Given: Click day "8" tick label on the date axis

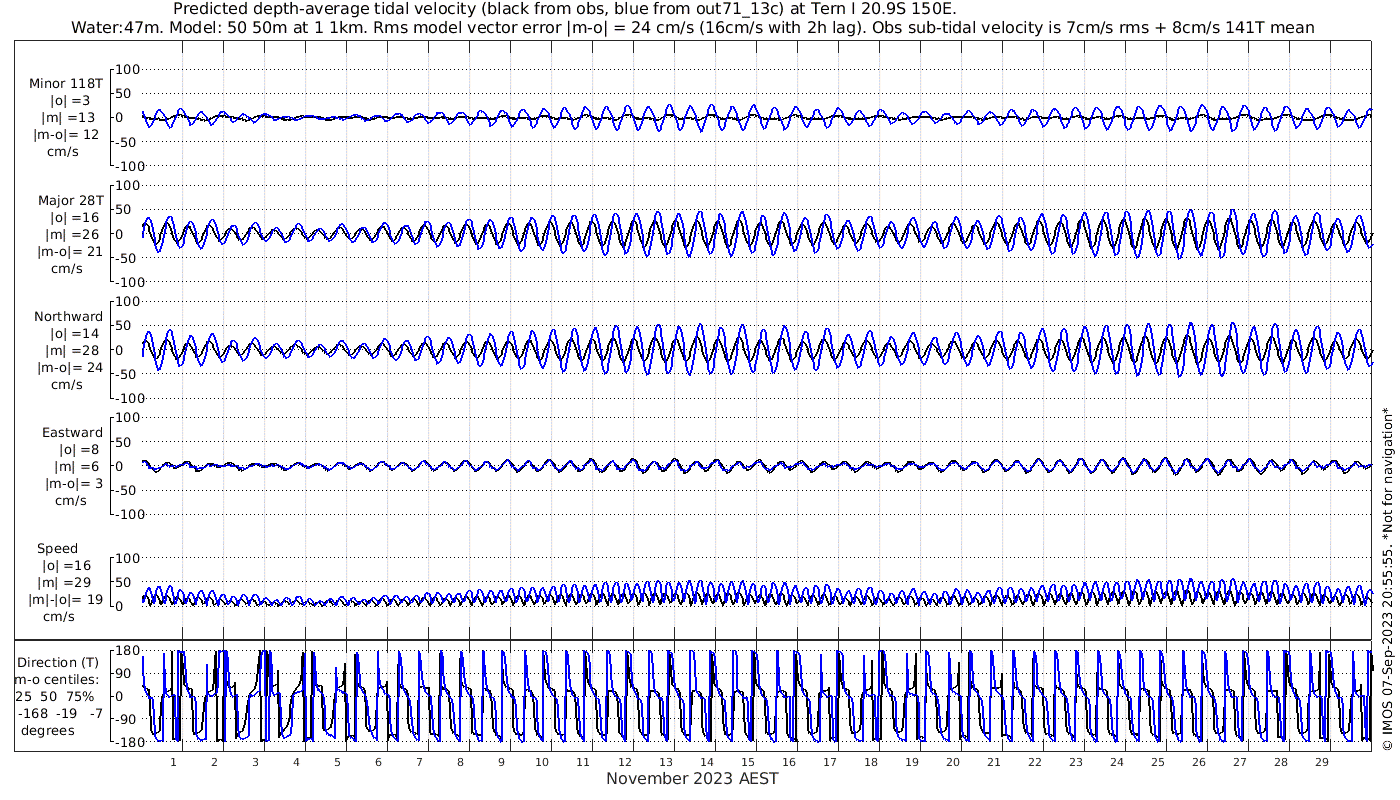Looking at the screenshot, I should 460,762.
